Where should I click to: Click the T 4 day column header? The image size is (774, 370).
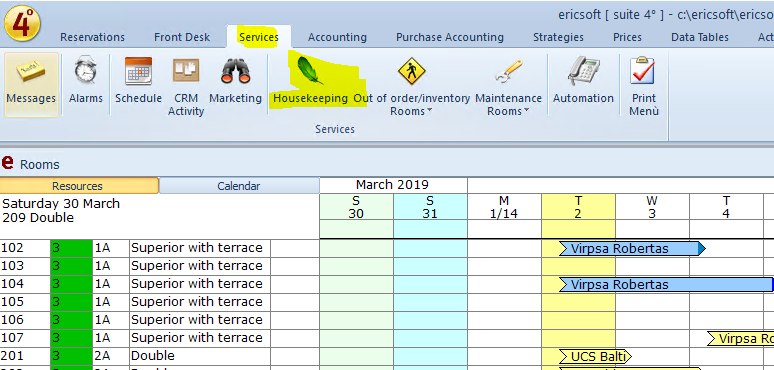tap(726, 207)
